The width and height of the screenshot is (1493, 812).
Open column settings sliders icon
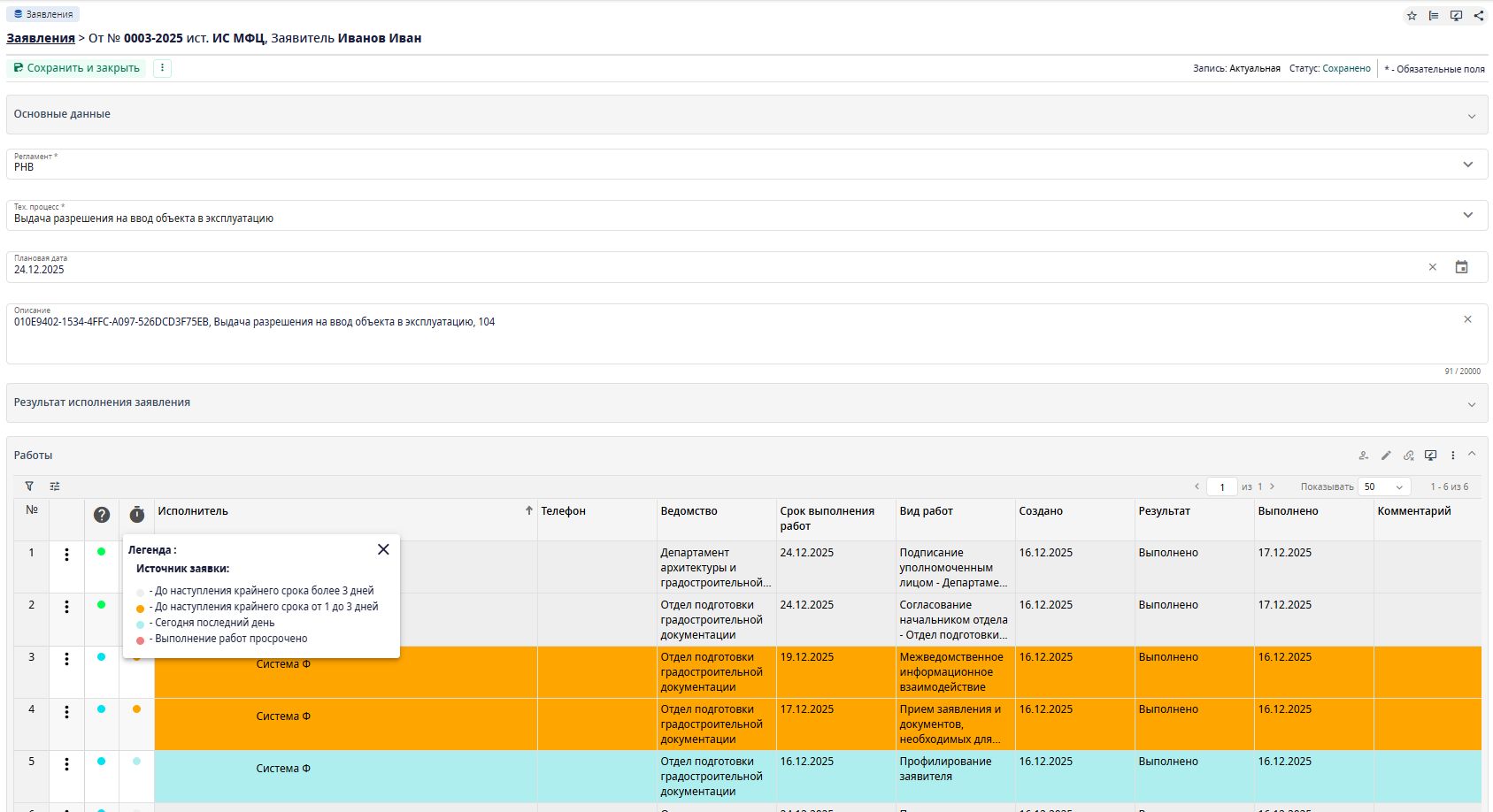(55, 486)
